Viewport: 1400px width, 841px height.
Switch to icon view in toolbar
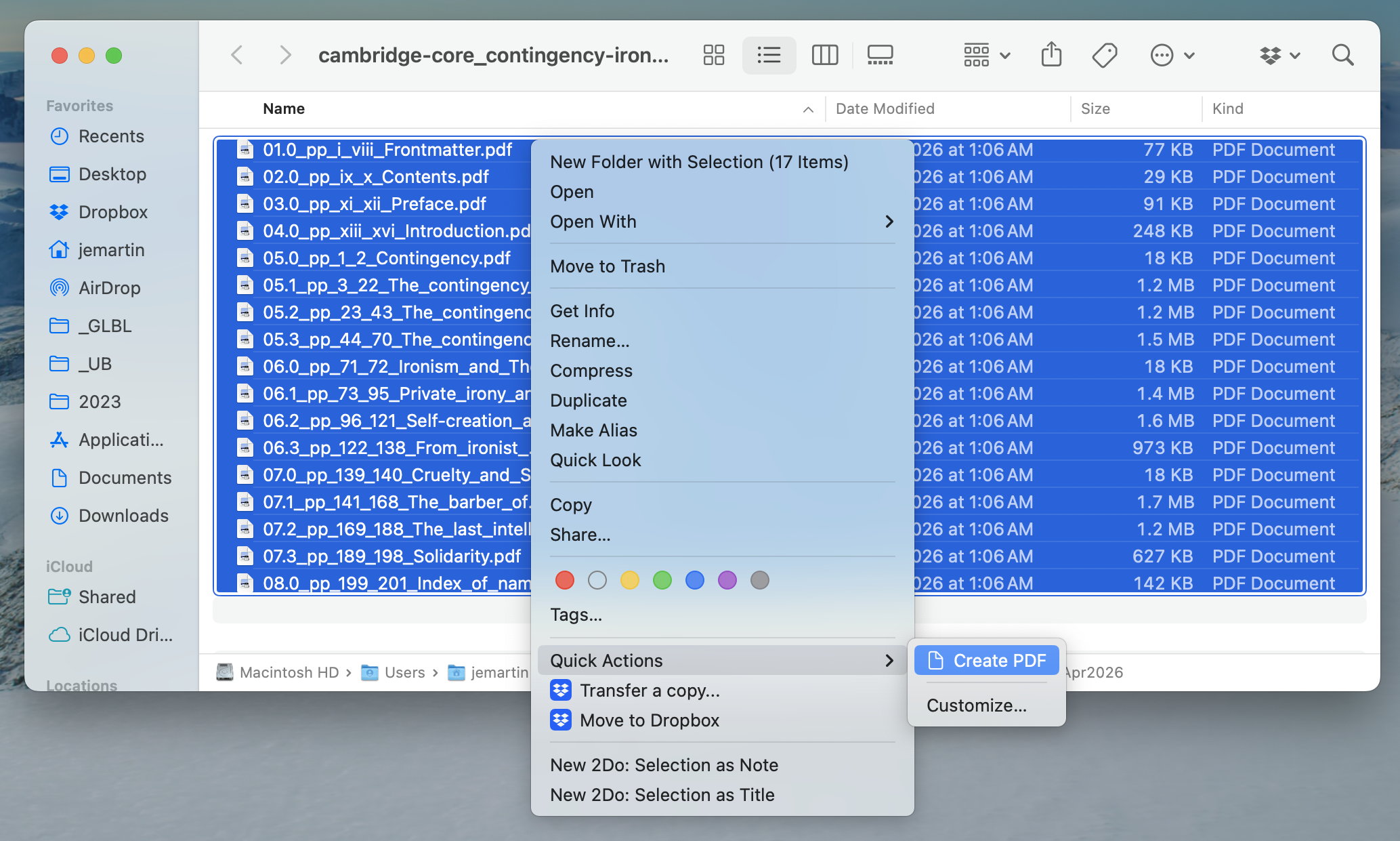[x=714, y=55]
